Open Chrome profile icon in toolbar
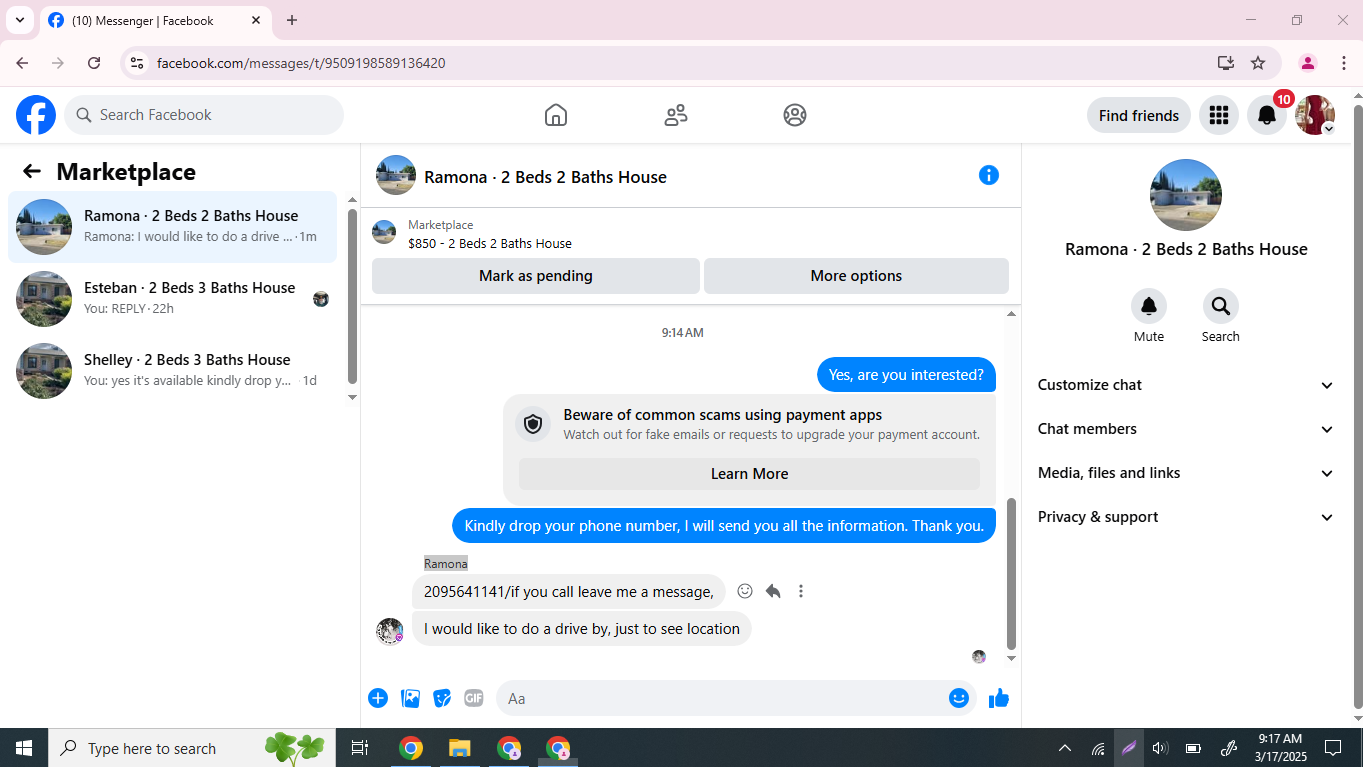Image resolution: width=1363 pixels, height=767 pixels. click(1307, 63)
